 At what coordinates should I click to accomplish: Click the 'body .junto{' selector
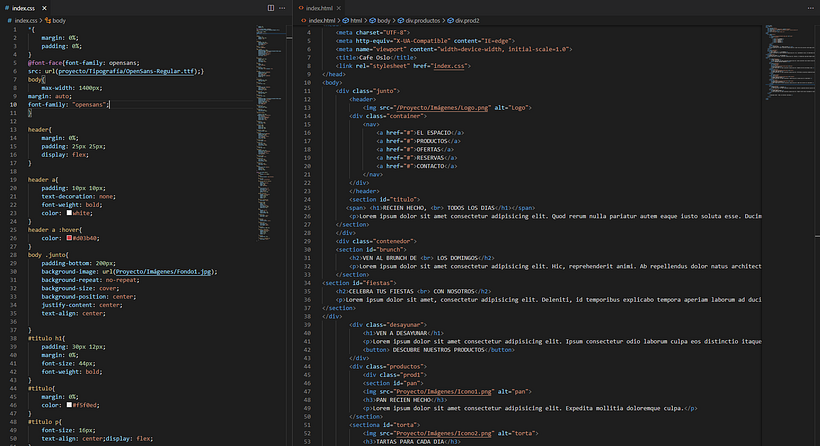(x=48, y=255)
